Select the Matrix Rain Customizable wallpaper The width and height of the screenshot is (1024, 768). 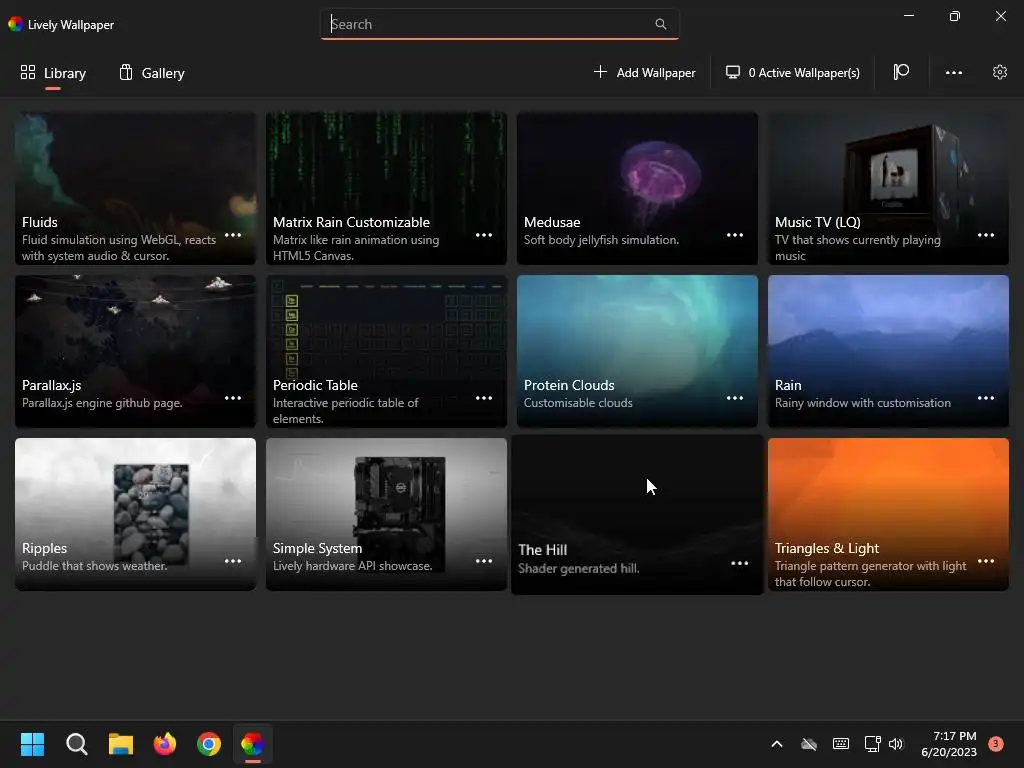(386, 188)
